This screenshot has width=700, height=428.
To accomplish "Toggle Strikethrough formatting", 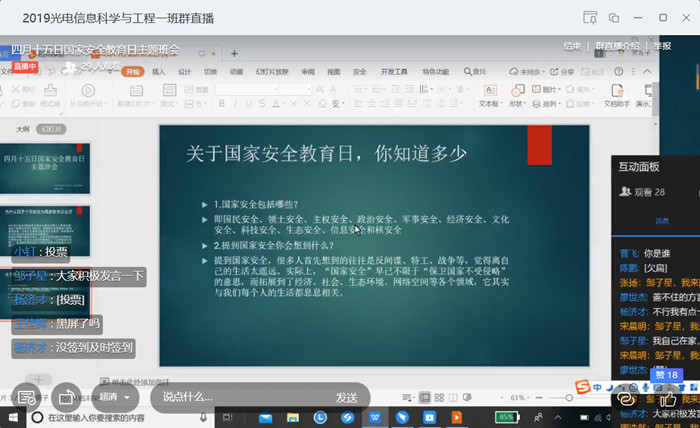I will point(262,104).
